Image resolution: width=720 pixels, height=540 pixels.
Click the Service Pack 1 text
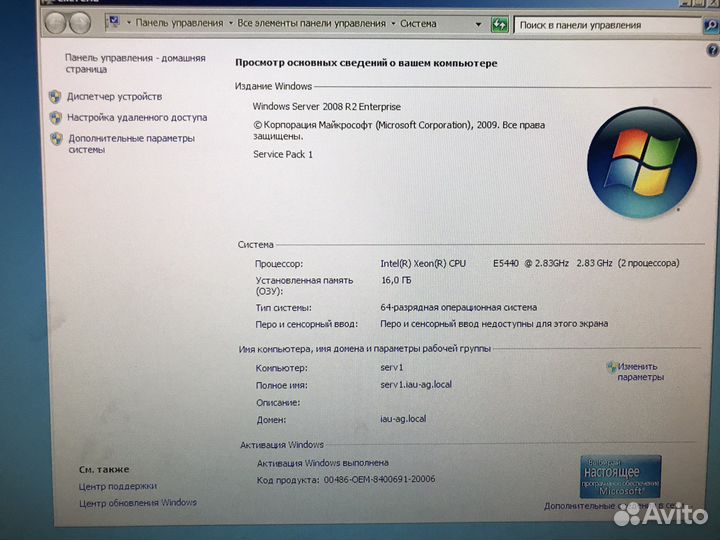click(x=283, y=154)
